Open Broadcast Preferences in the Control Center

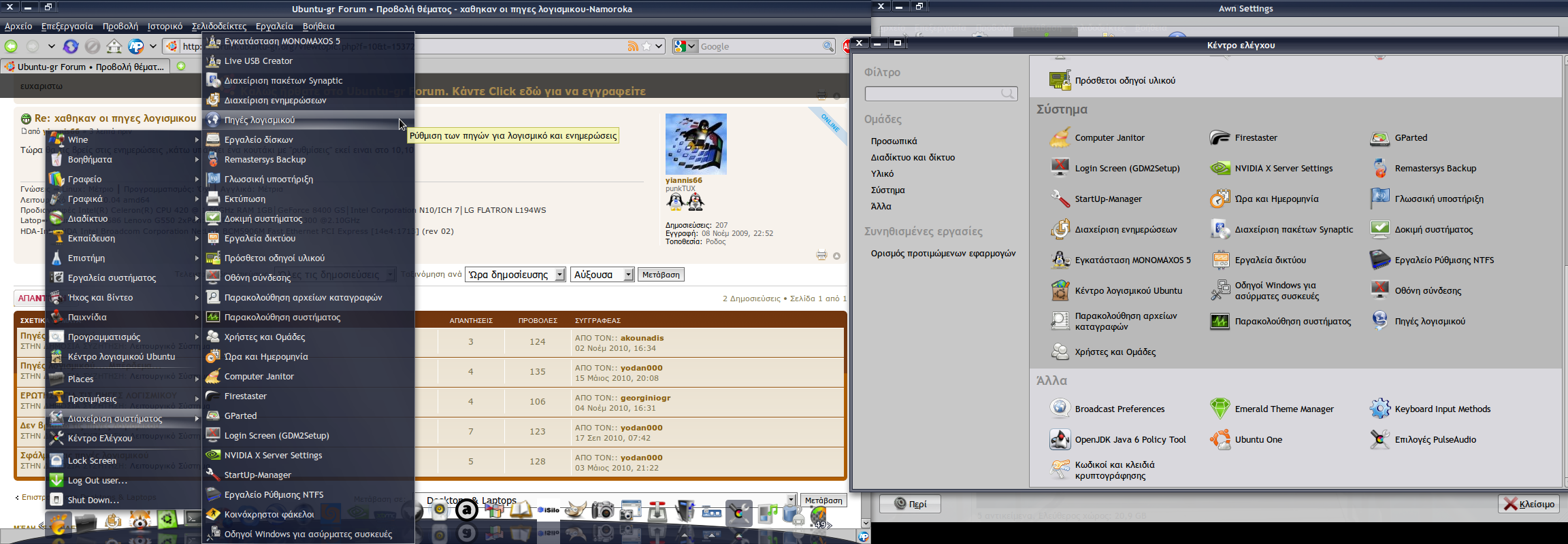coord(1107,409)
